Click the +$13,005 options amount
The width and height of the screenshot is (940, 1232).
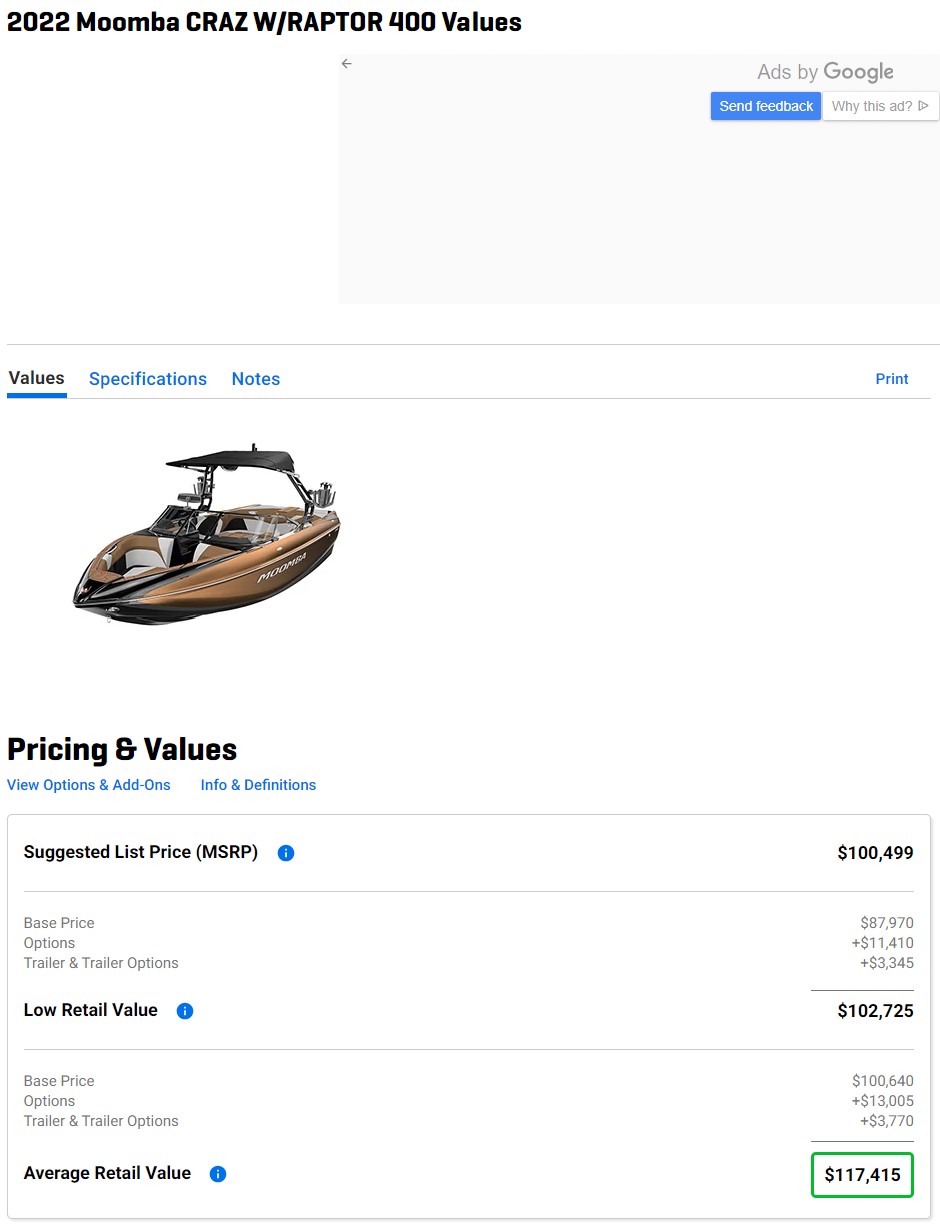pyautogui.click(x=883, y=1101)
